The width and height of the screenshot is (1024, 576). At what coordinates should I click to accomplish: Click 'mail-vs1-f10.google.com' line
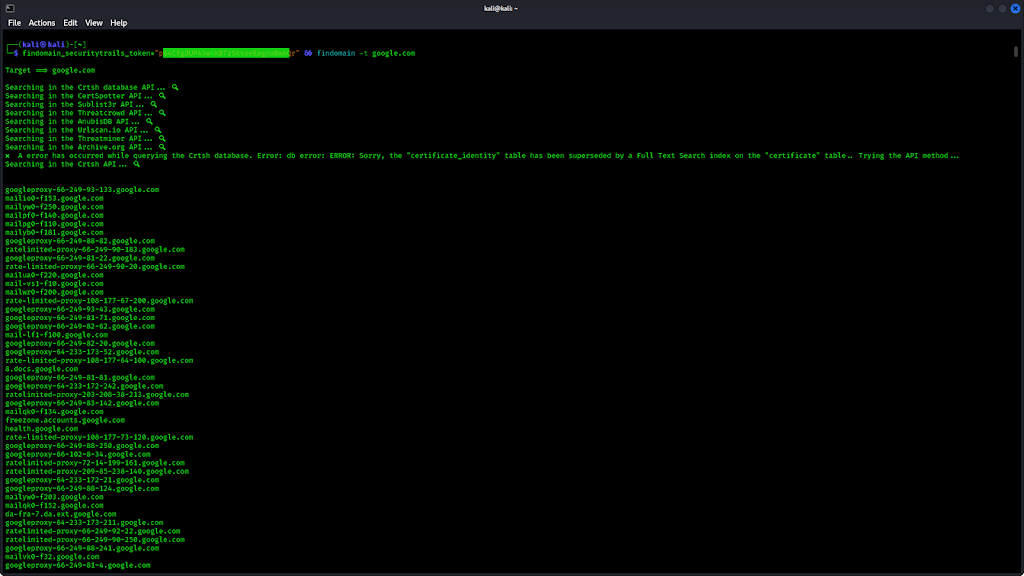click(x=54, y=283)
